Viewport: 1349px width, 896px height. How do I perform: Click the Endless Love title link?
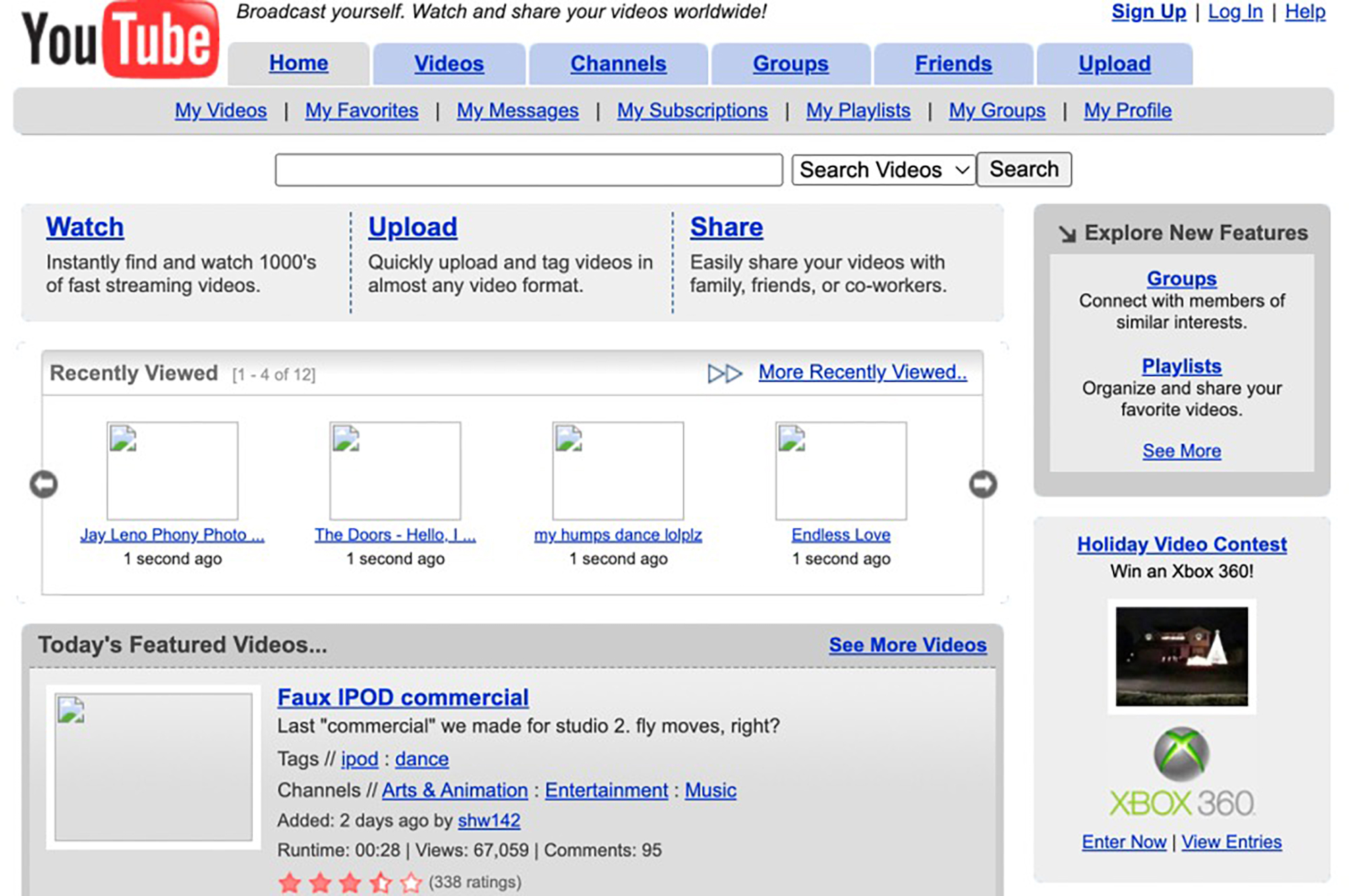click(841, 535)
